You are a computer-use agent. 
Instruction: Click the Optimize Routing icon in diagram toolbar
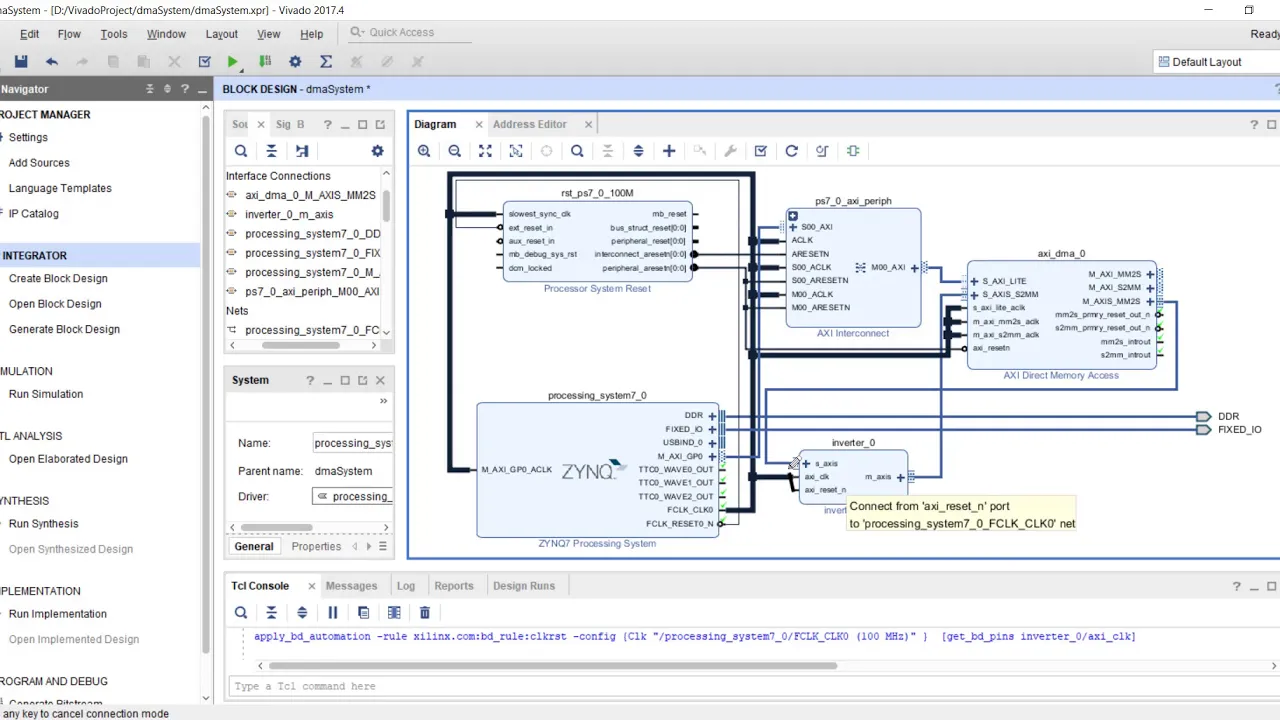(x=822, y=151)
